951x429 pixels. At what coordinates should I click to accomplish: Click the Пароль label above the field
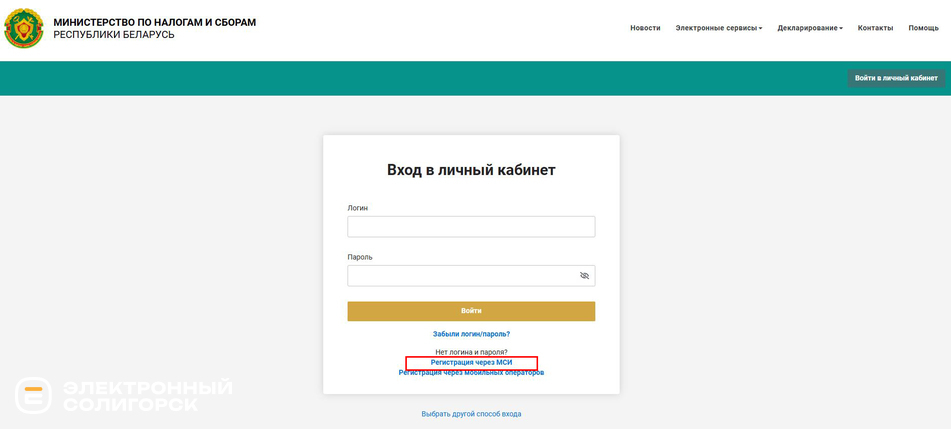[x=360, y=257]
